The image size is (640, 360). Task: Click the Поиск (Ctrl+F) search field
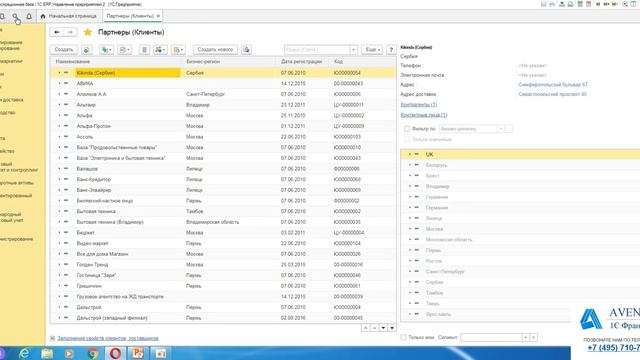point(317,50)
